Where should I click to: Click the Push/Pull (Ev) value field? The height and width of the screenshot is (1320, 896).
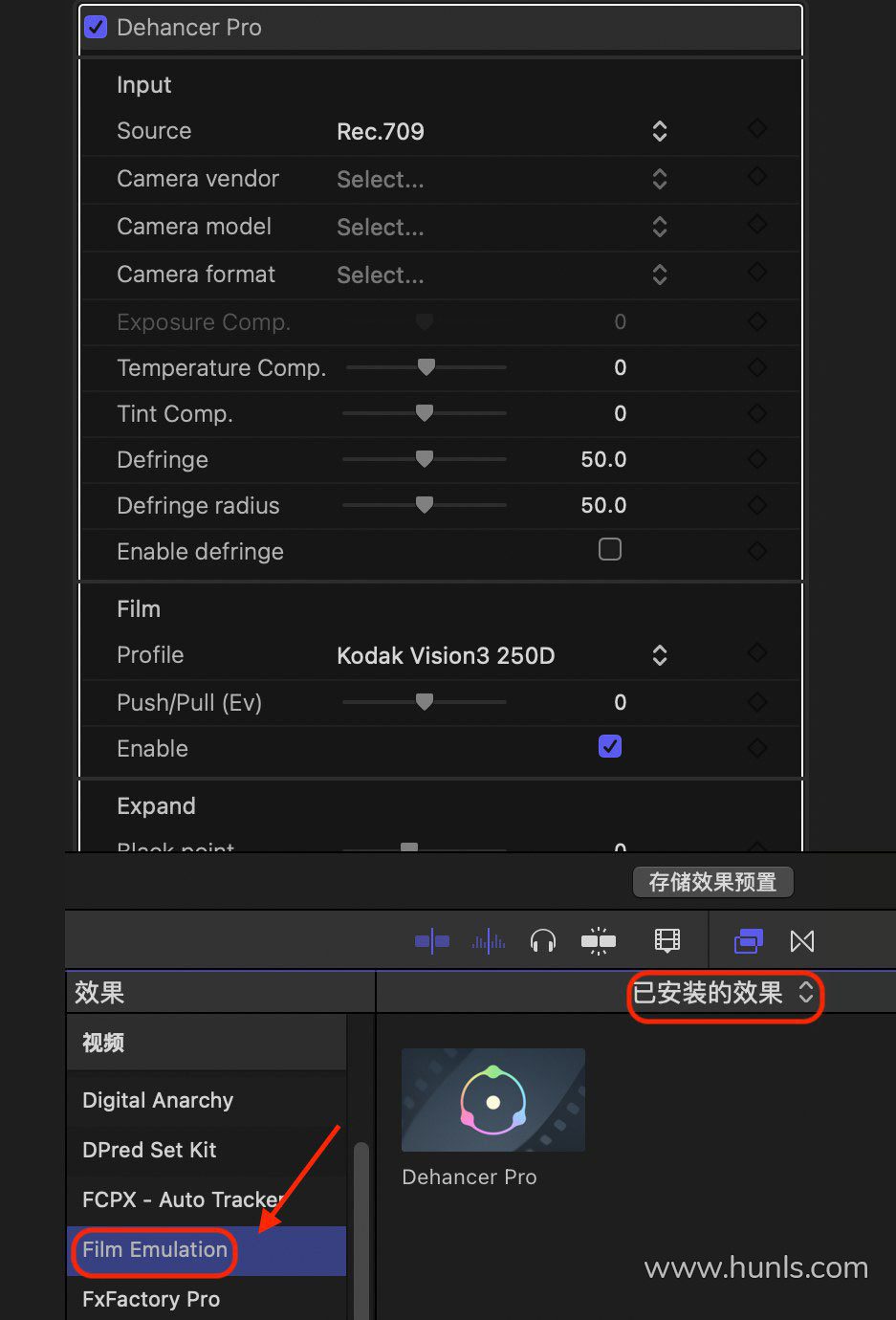620,702
